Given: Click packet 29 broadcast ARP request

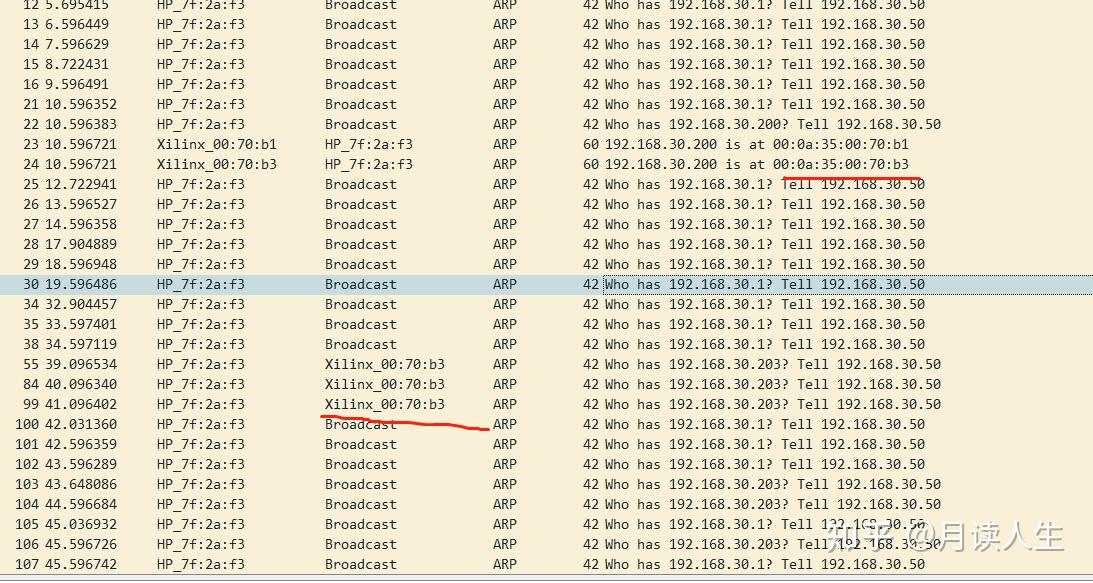Looking at the screenshot, I should pos(400,264).
